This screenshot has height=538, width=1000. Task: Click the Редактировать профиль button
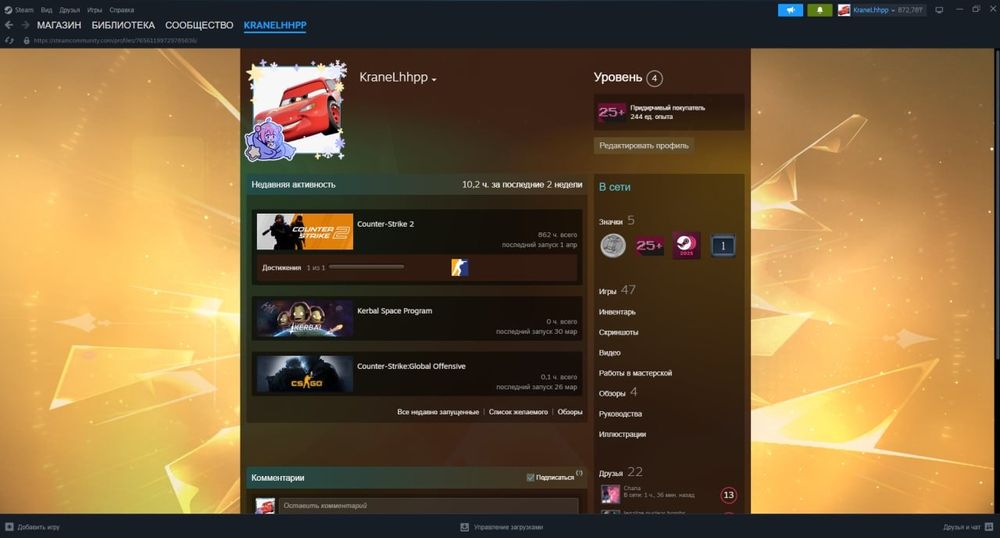643,145
